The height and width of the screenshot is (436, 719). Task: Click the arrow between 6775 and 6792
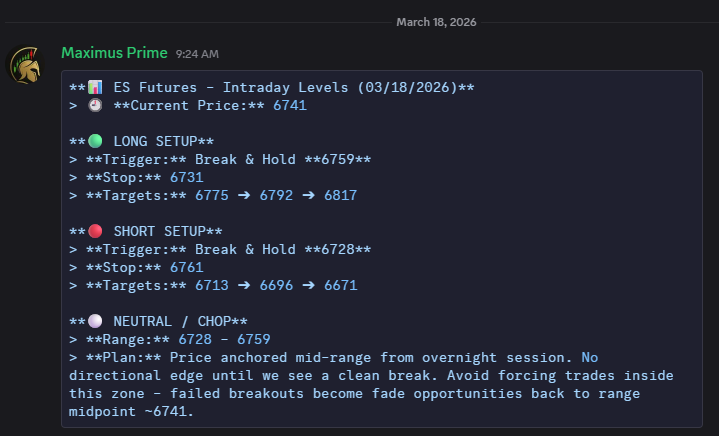click(x=244, y=195)
